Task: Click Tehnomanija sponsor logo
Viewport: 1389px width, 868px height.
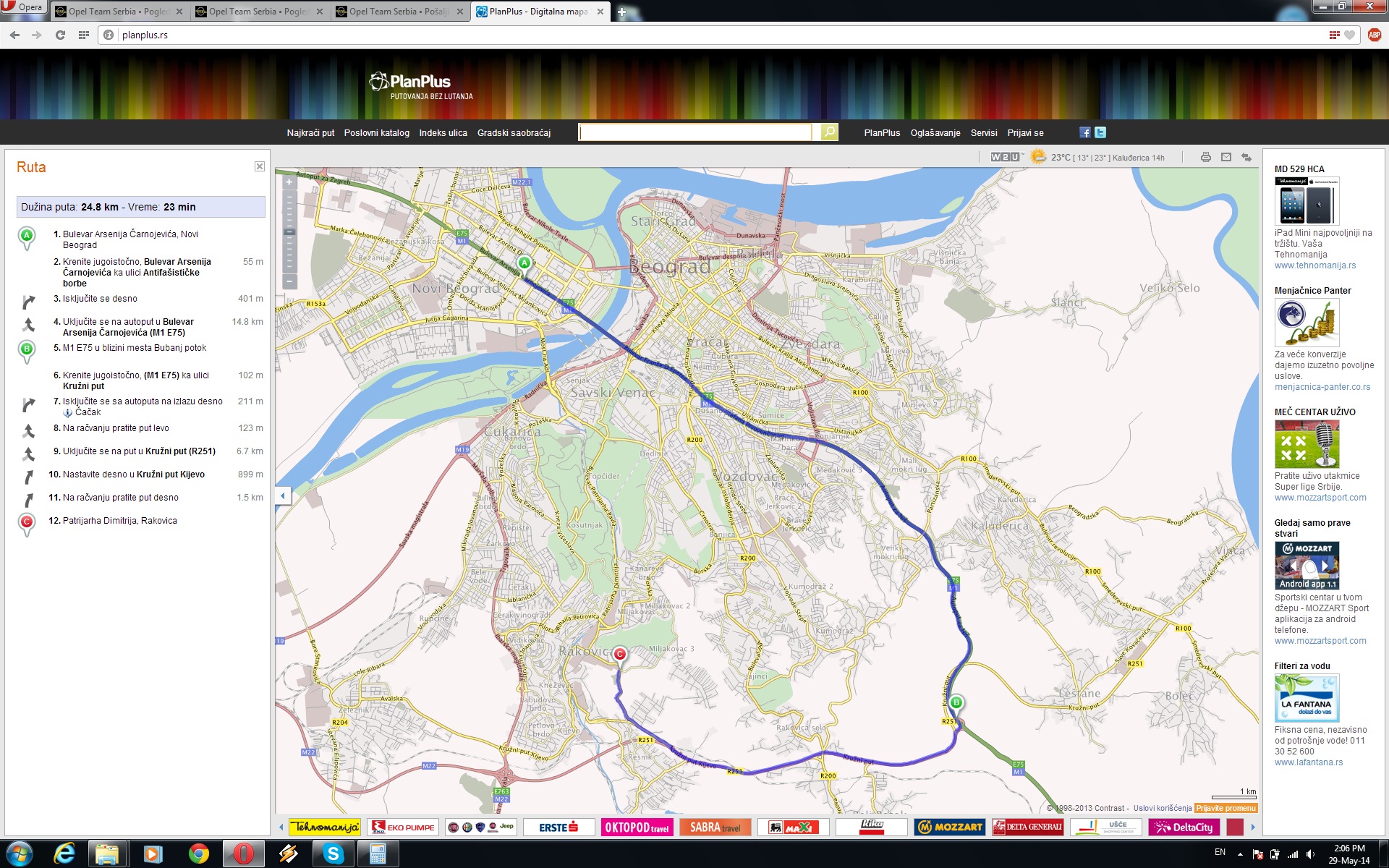Action: pos(325,827)
